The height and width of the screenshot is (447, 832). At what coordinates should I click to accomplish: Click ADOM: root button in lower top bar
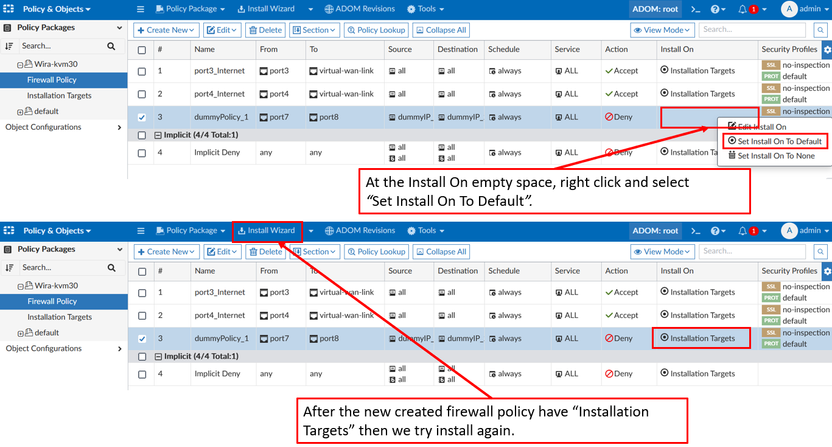[x=655, y=231]
